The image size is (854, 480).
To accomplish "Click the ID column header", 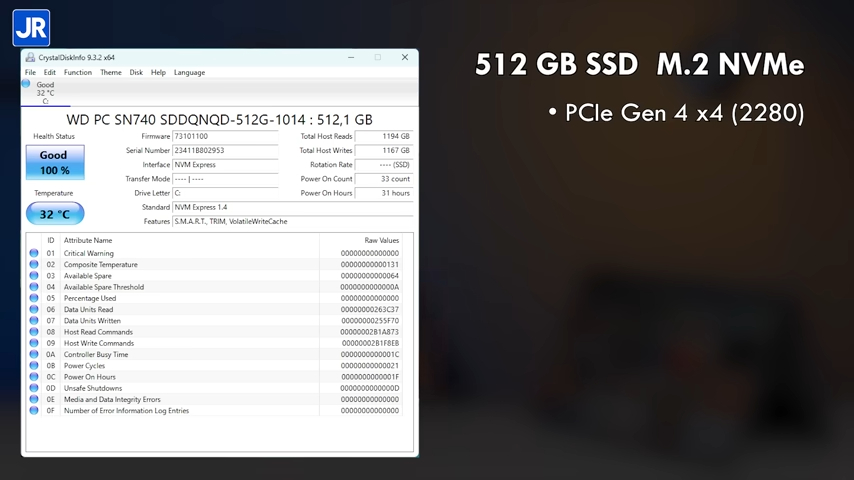I will pyautogui.click(x=51, y=240).
